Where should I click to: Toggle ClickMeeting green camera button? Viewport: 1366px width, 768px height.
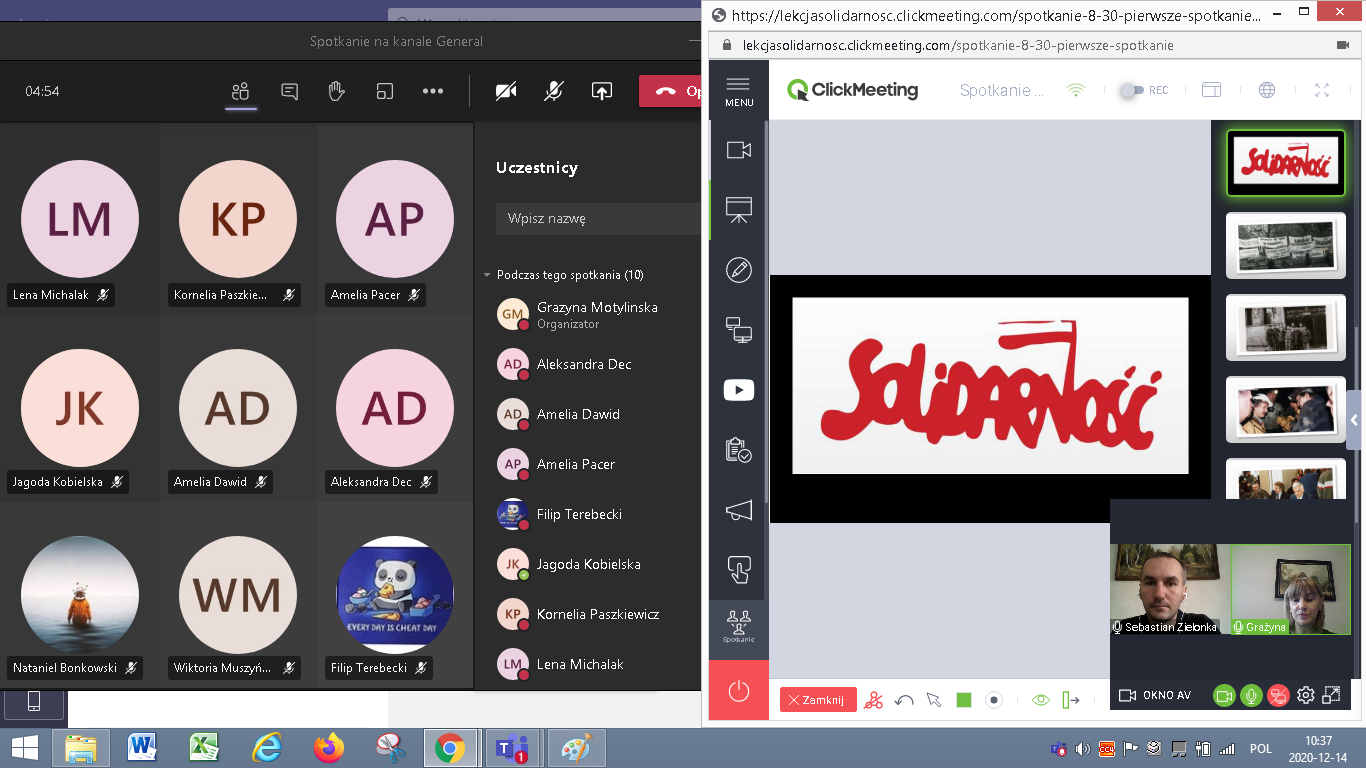(x=1224, y=696)
